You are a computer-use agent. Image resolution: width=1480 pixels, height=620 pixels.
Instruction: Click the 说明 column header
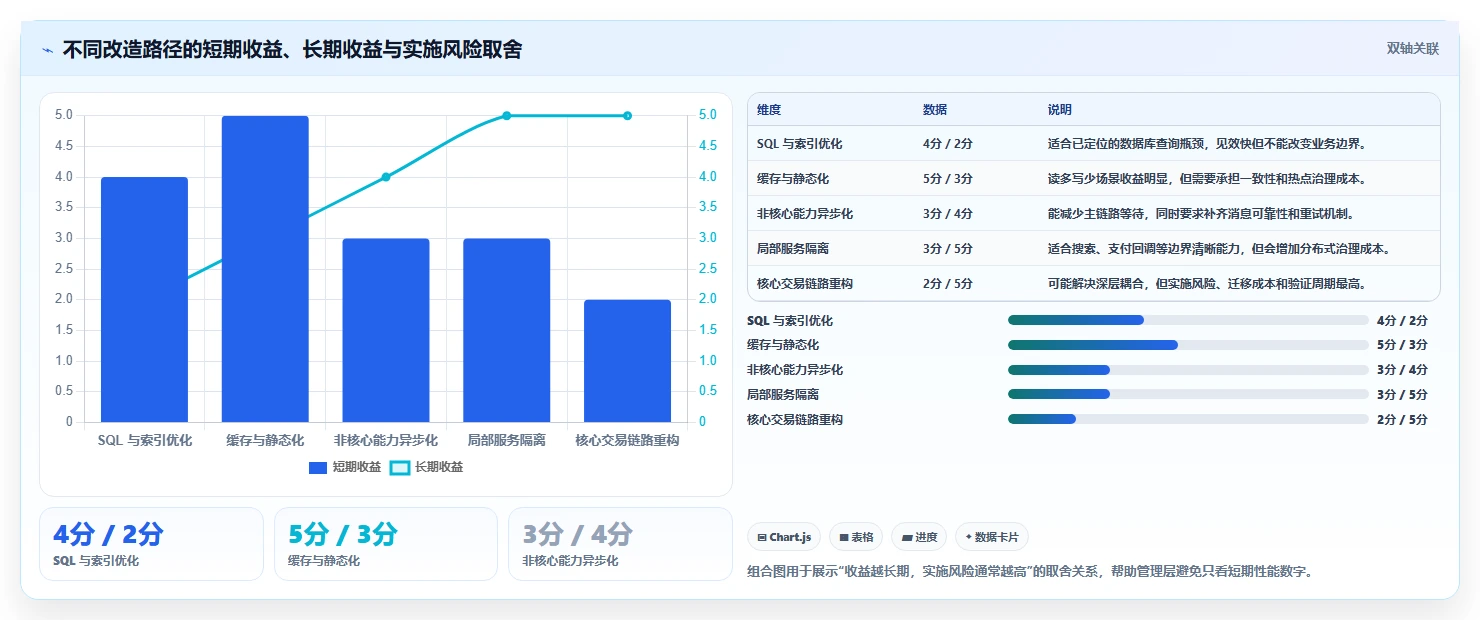click(x=1059, y=110)
